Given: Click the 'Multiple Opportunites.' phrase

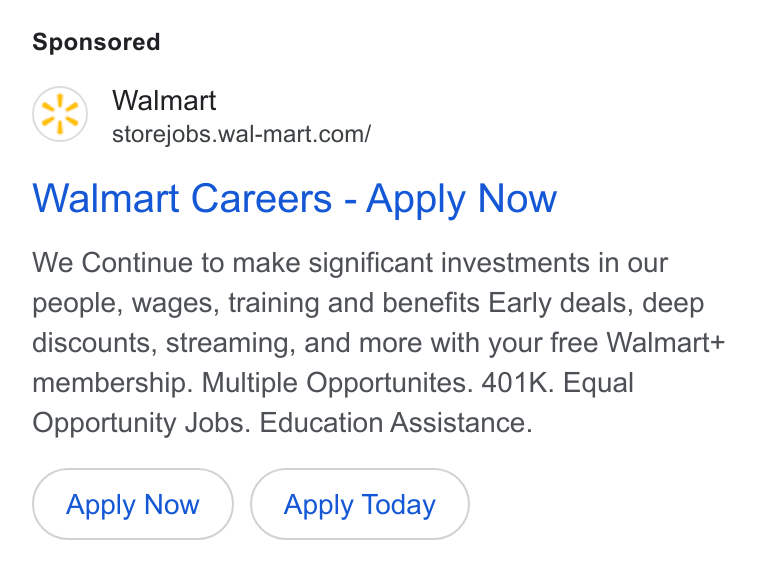Looking at the screenshot, I should [337, 383].
